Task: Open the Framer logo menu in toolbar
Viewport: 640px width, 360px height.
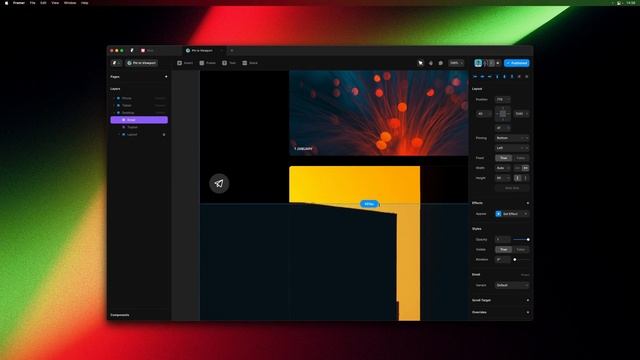Action: (116, 63)
